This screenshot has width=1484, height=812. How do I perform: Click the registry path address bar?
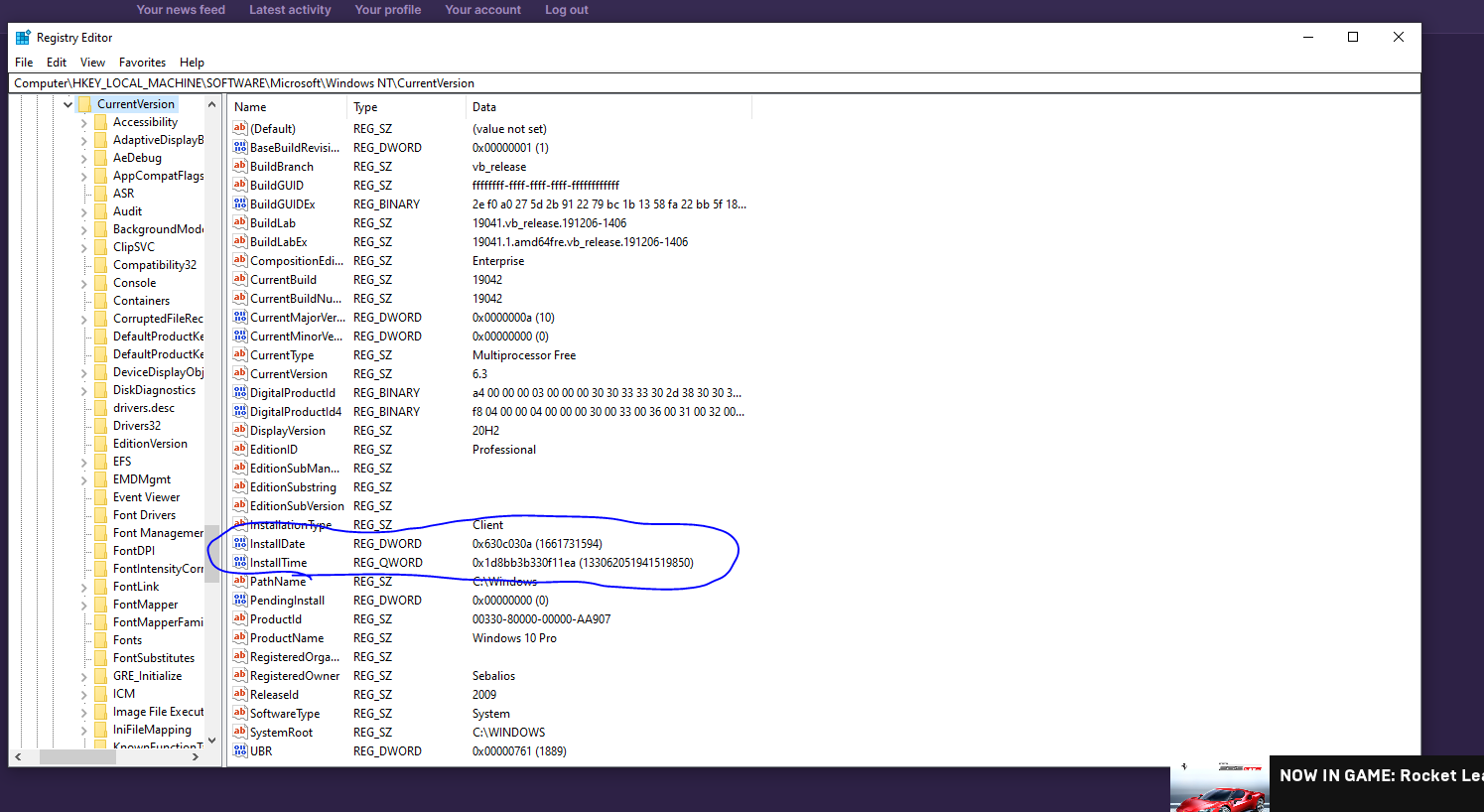coord(715,83)
